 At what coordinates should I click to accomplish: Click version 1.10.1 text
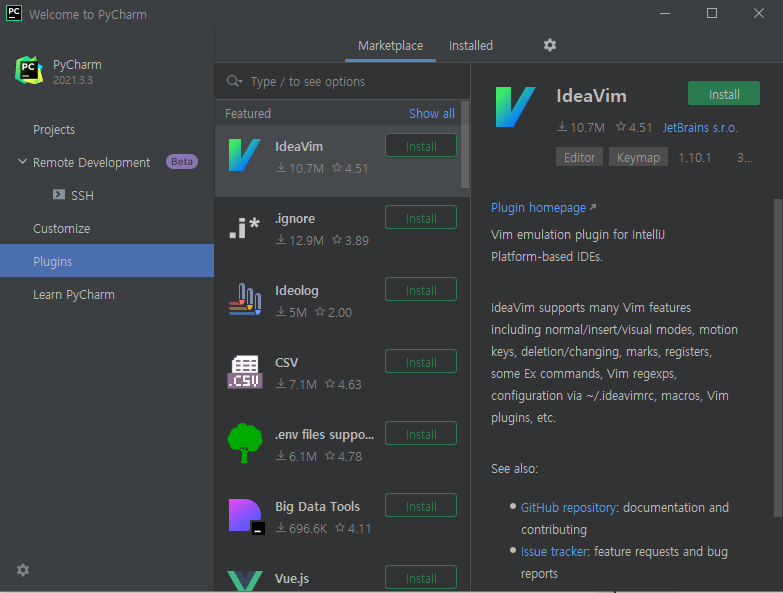pos(695,158)
